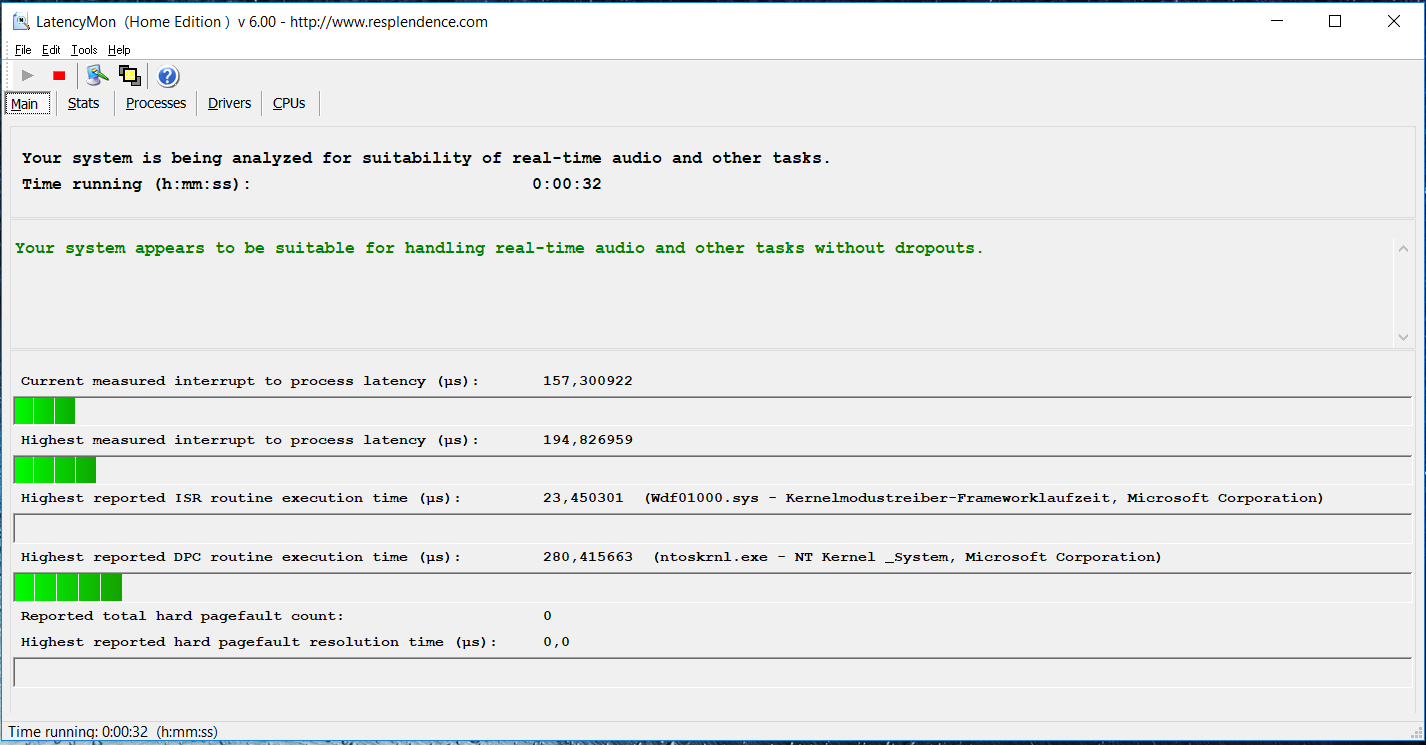Open the Edit menu
Viewport: 1426px width, 745px height.
[x=51, y=50]
